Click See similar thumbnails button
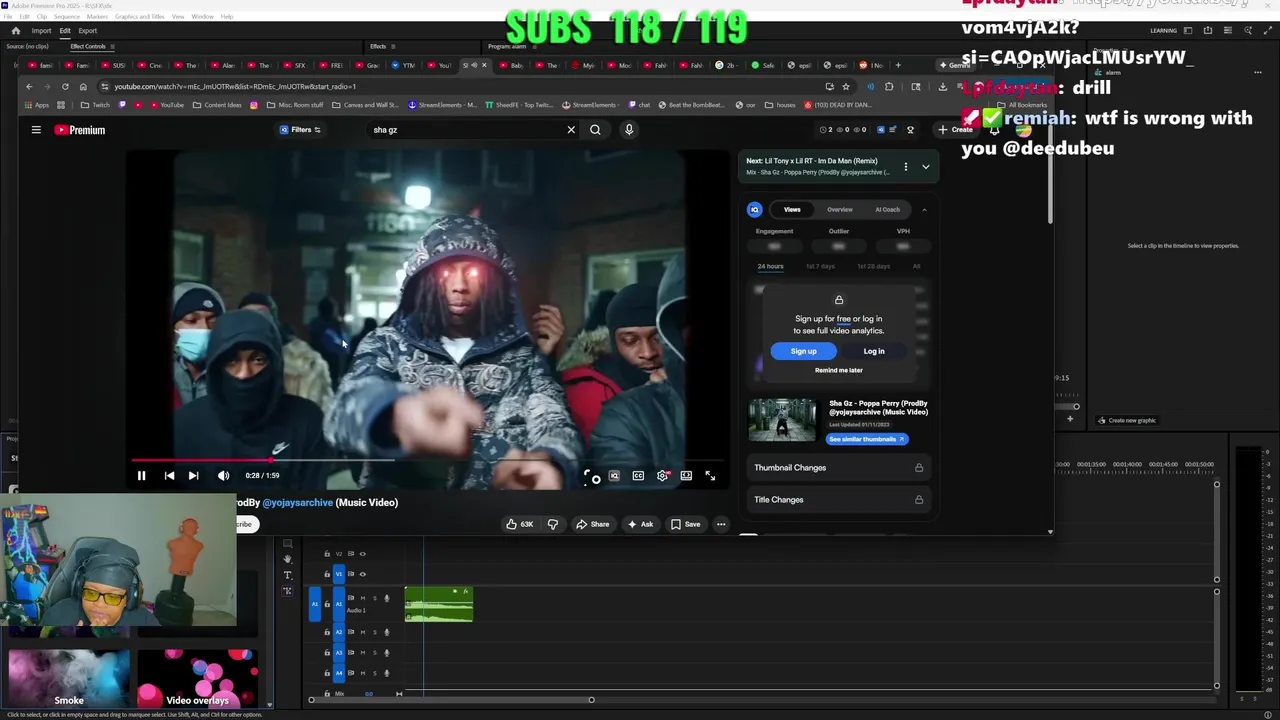 pos(867,439)
